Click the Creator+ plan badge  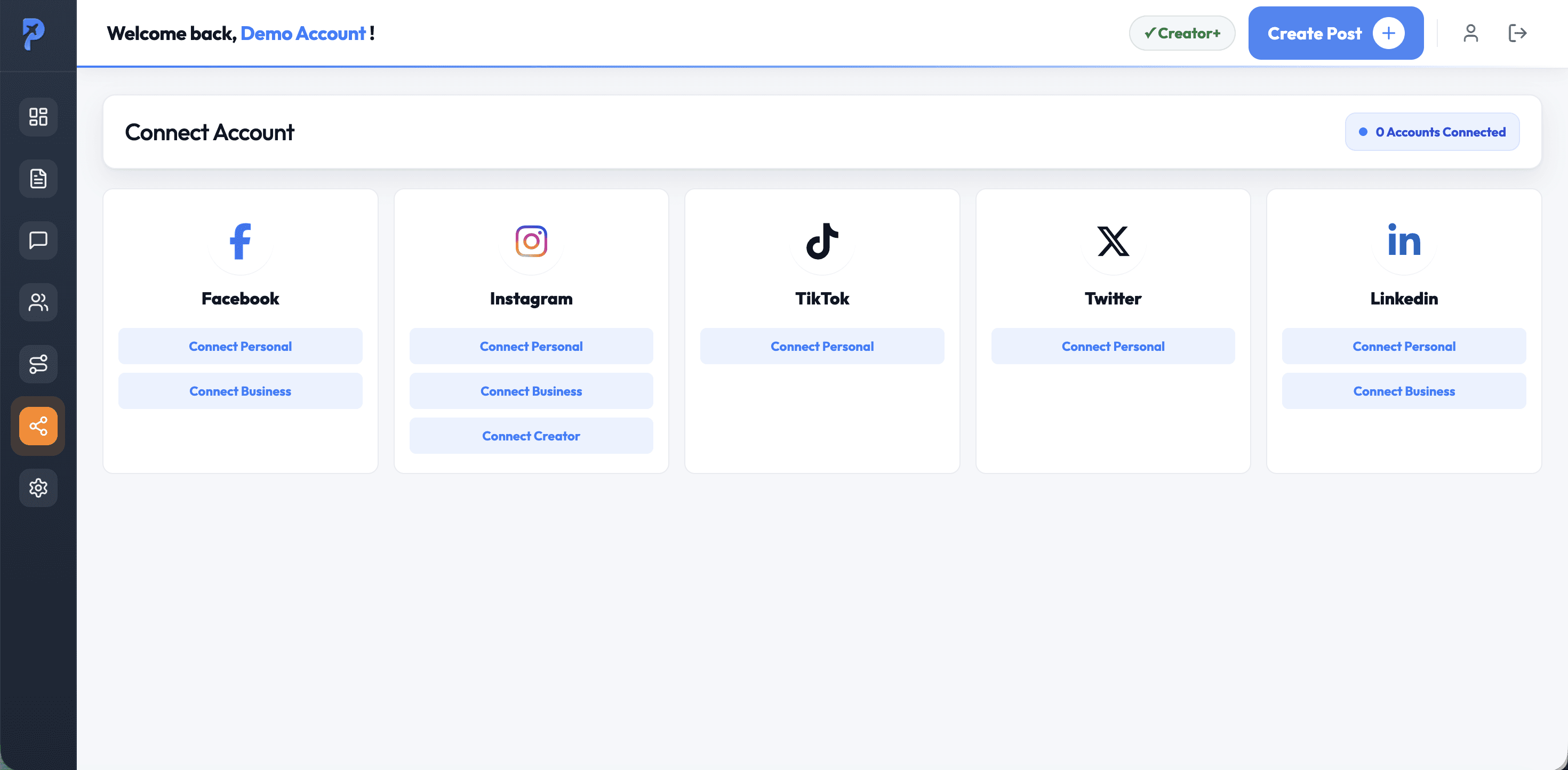[x=1182, y=34]
